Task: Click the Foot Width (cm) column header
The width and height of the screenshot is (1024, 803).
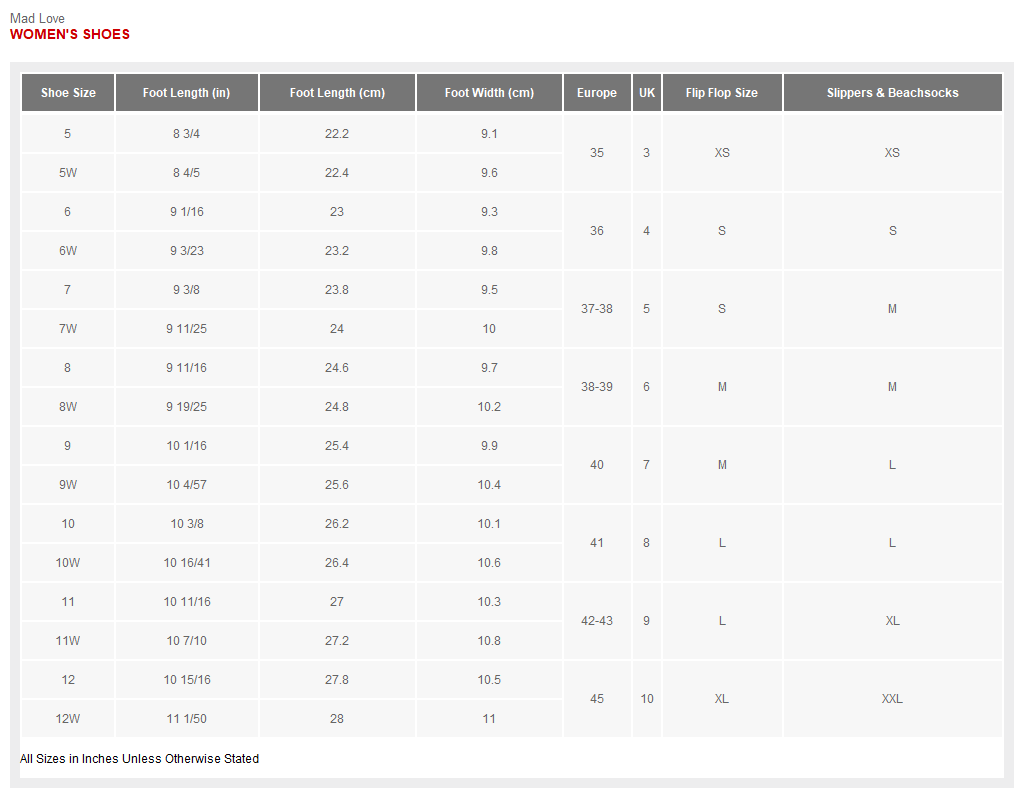Action: click(x=489, y=93)
